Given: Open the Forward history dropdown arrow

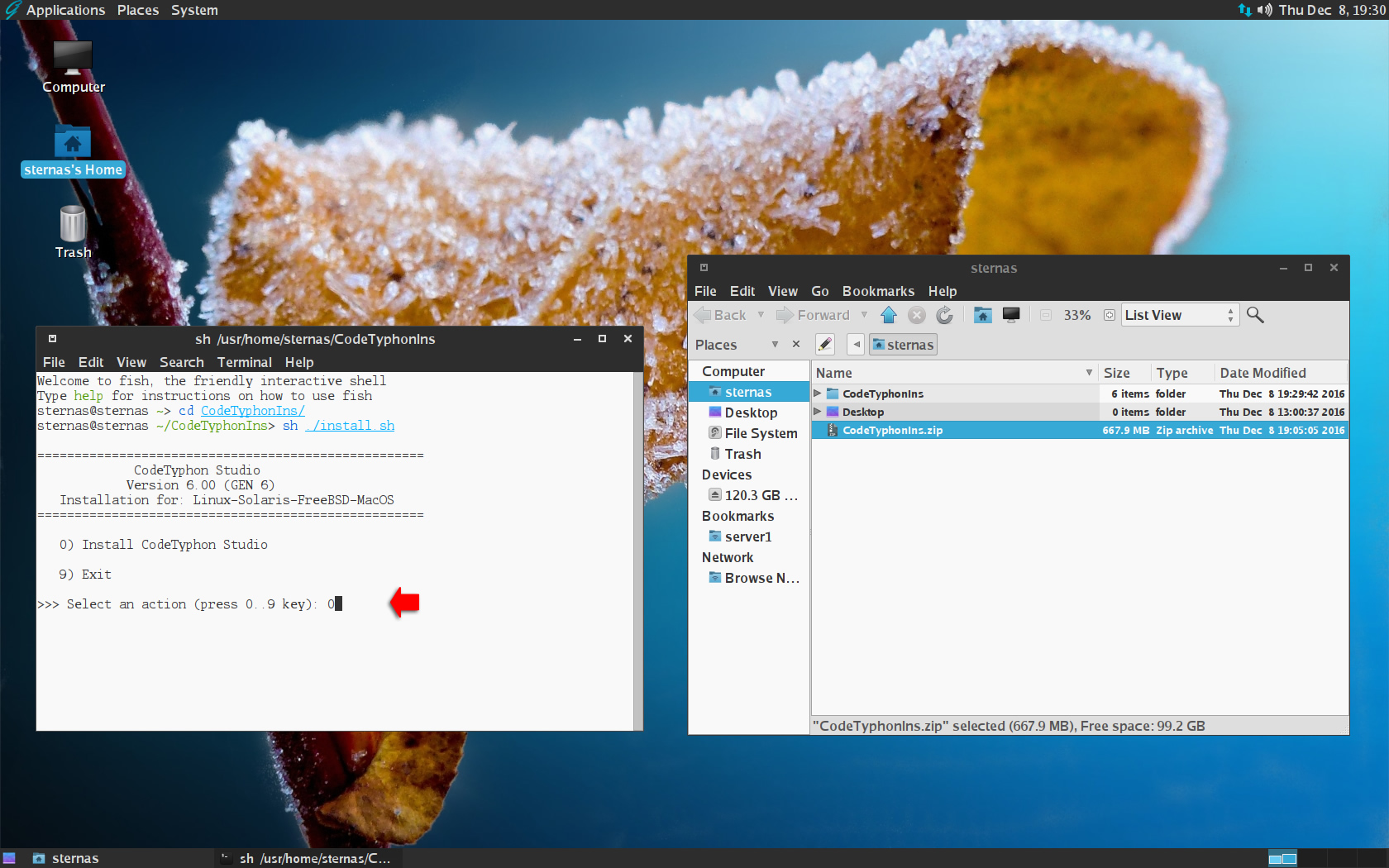Looking at the screenshot, I should pyautogui.click(x=864, y=315).
